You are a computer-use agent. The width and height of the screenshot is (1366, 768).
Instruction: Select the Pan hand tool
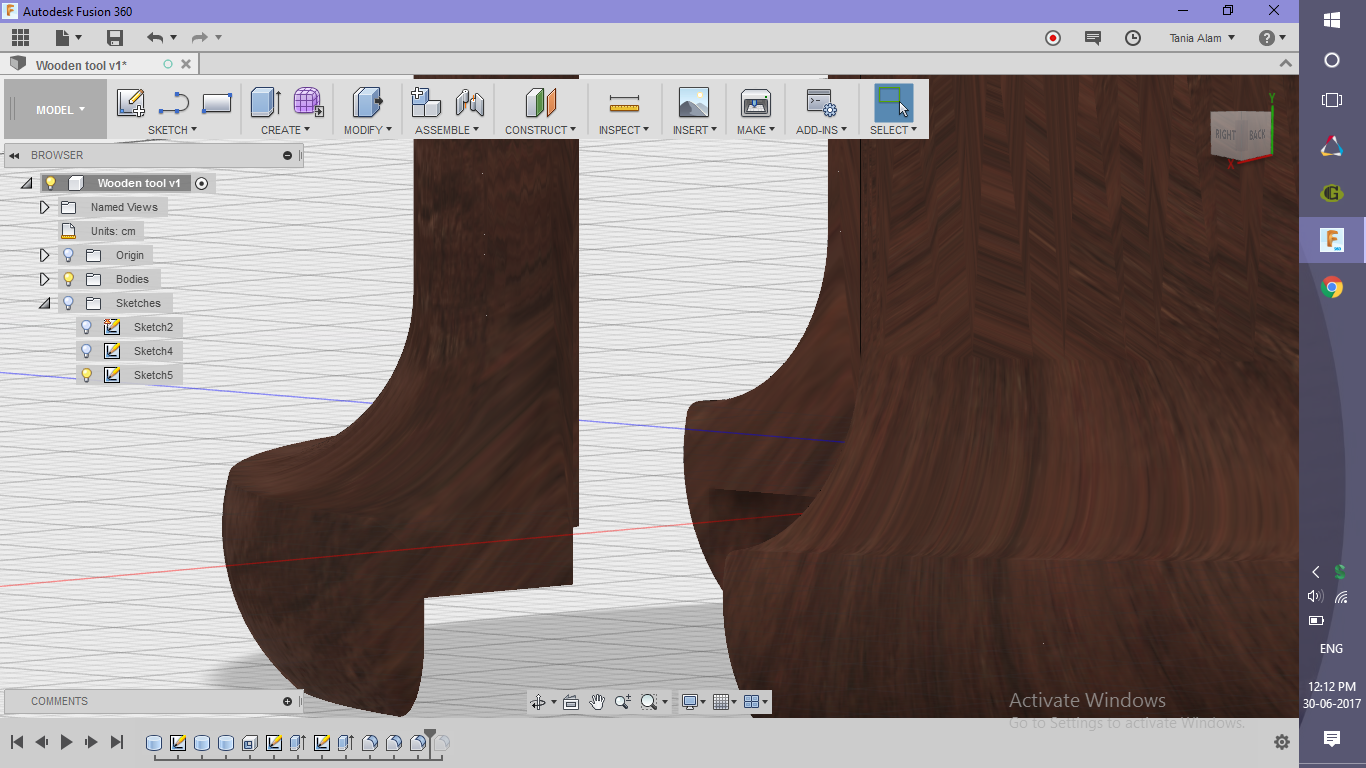pos(597,702)
